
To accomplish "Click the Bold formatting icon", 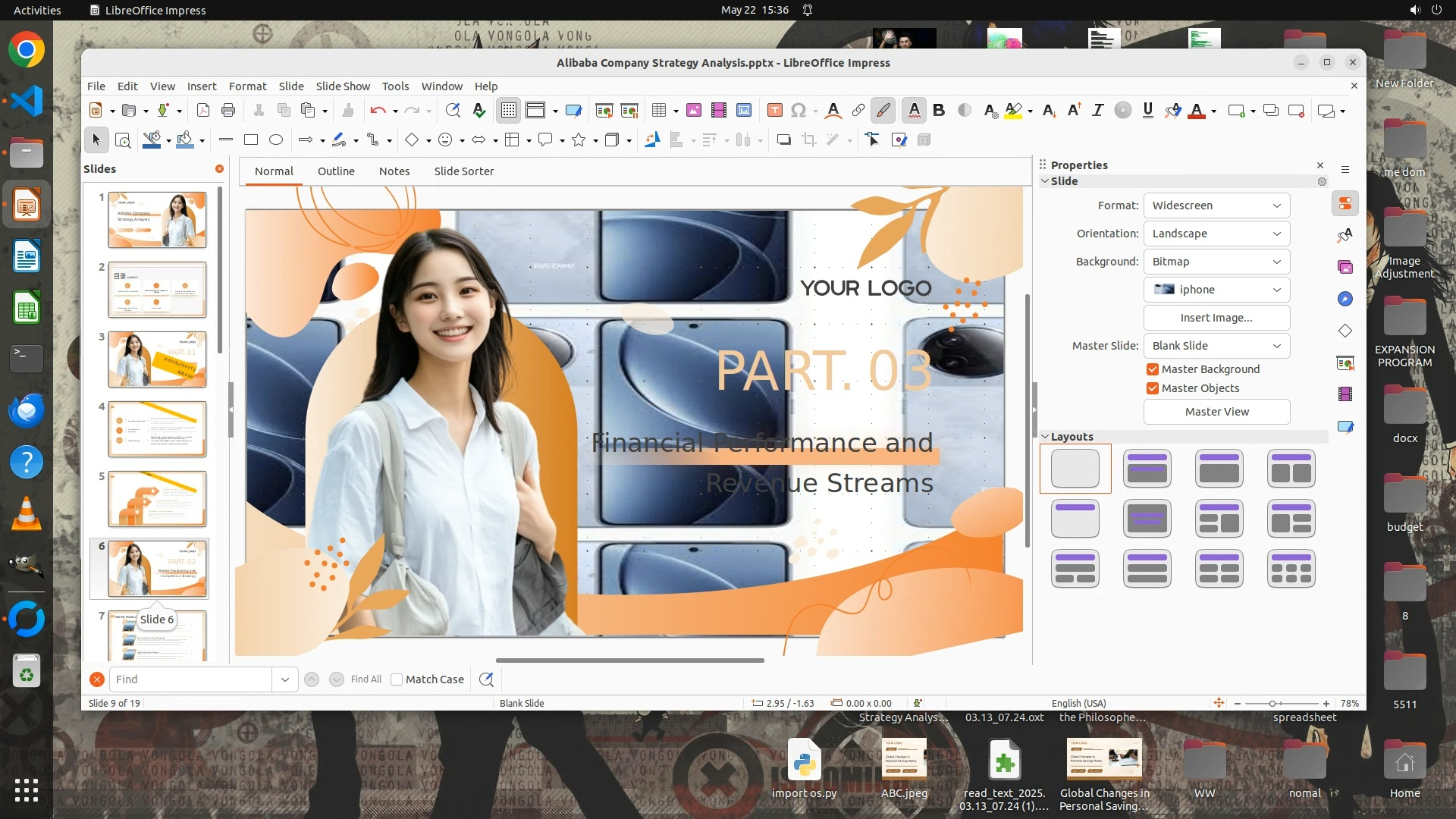I will tap(939, 111).
